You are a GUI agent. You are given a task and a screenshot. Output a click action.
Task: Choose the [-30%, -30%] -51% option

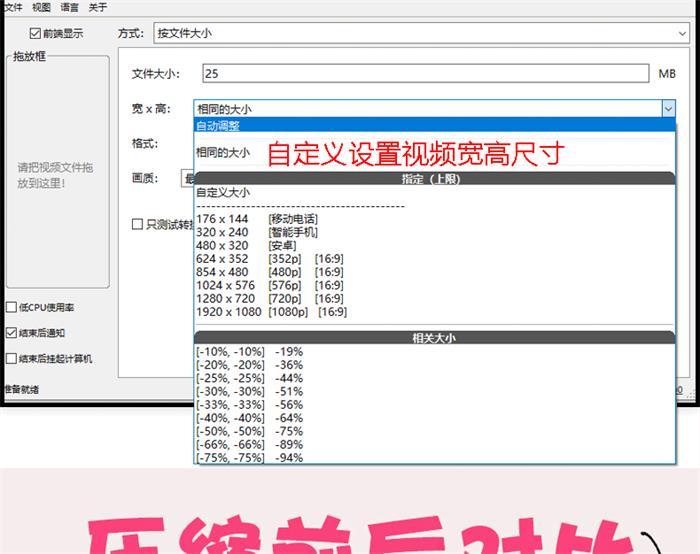click(435, 392)
